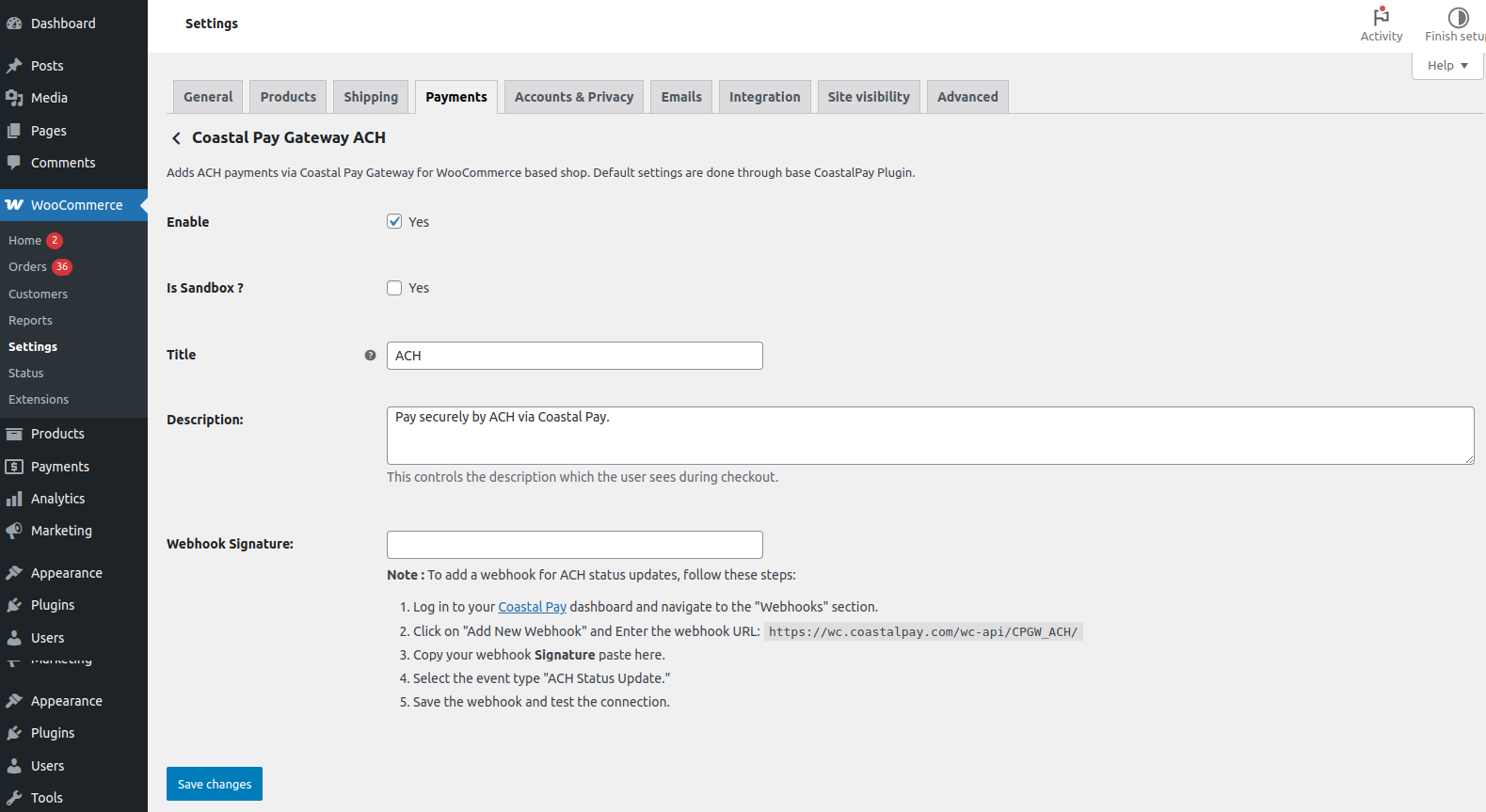Expand the Help dropdown tab
Viewport: 1486px width, 812px height.
1447,66
